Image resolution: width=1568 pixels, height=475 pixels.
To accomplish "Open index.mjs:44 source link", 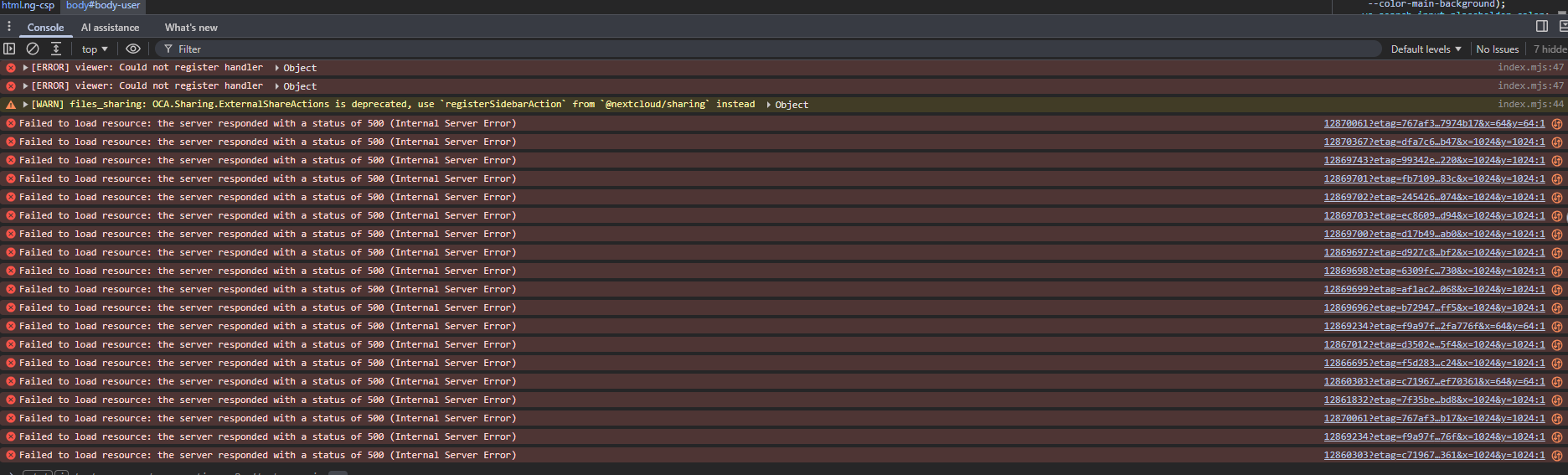I will click(x=1530, y=104).
